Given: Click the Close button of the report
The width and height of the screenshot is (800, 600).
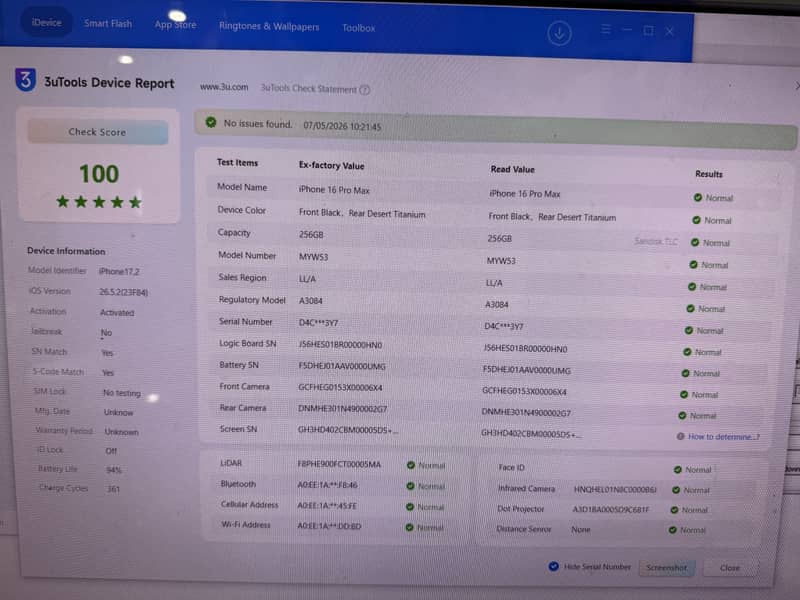Looking at the screenshot, I should coord(730,568).
